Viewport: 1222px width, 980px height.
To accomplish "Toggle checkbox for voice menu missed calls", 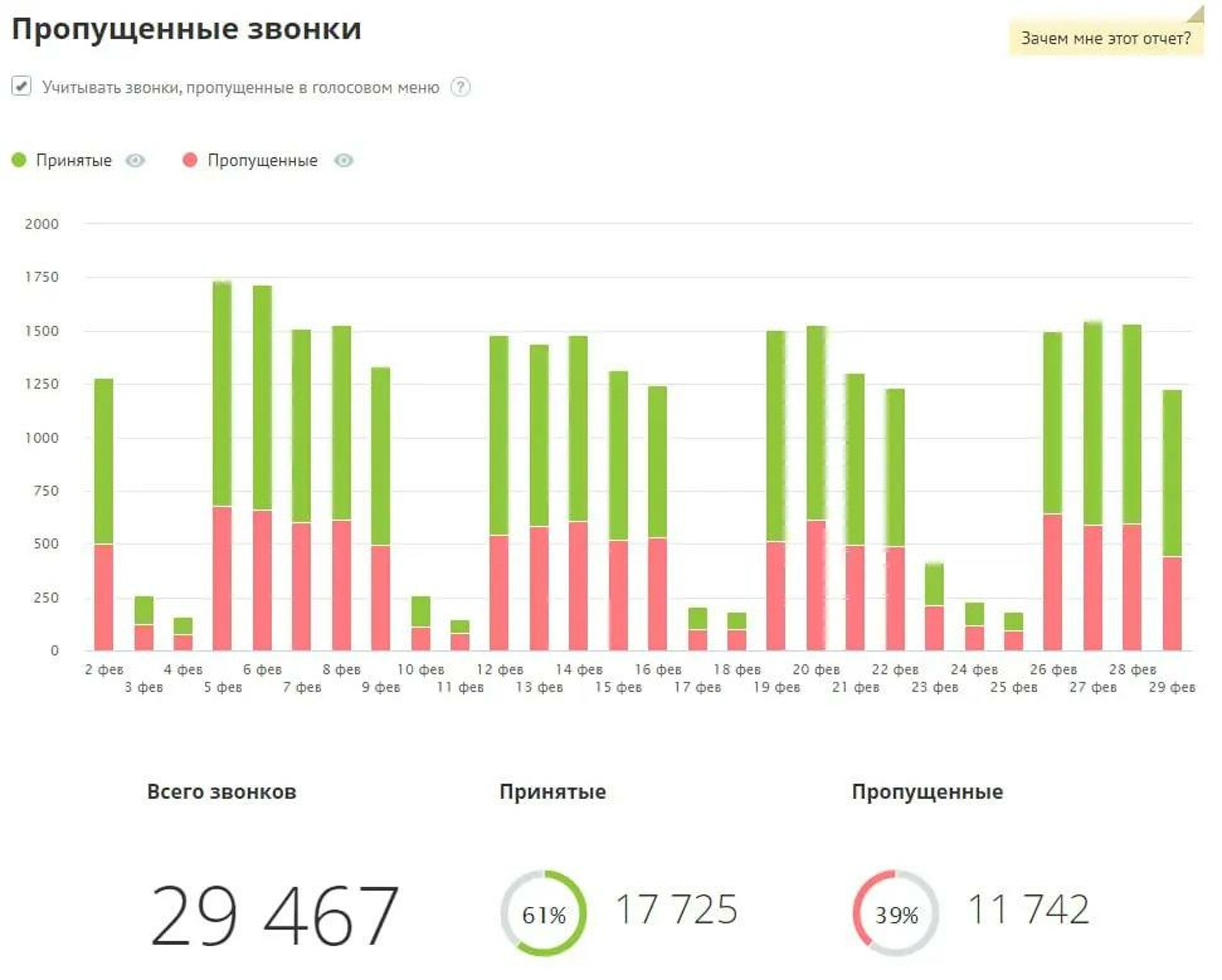I will (21, 86).
